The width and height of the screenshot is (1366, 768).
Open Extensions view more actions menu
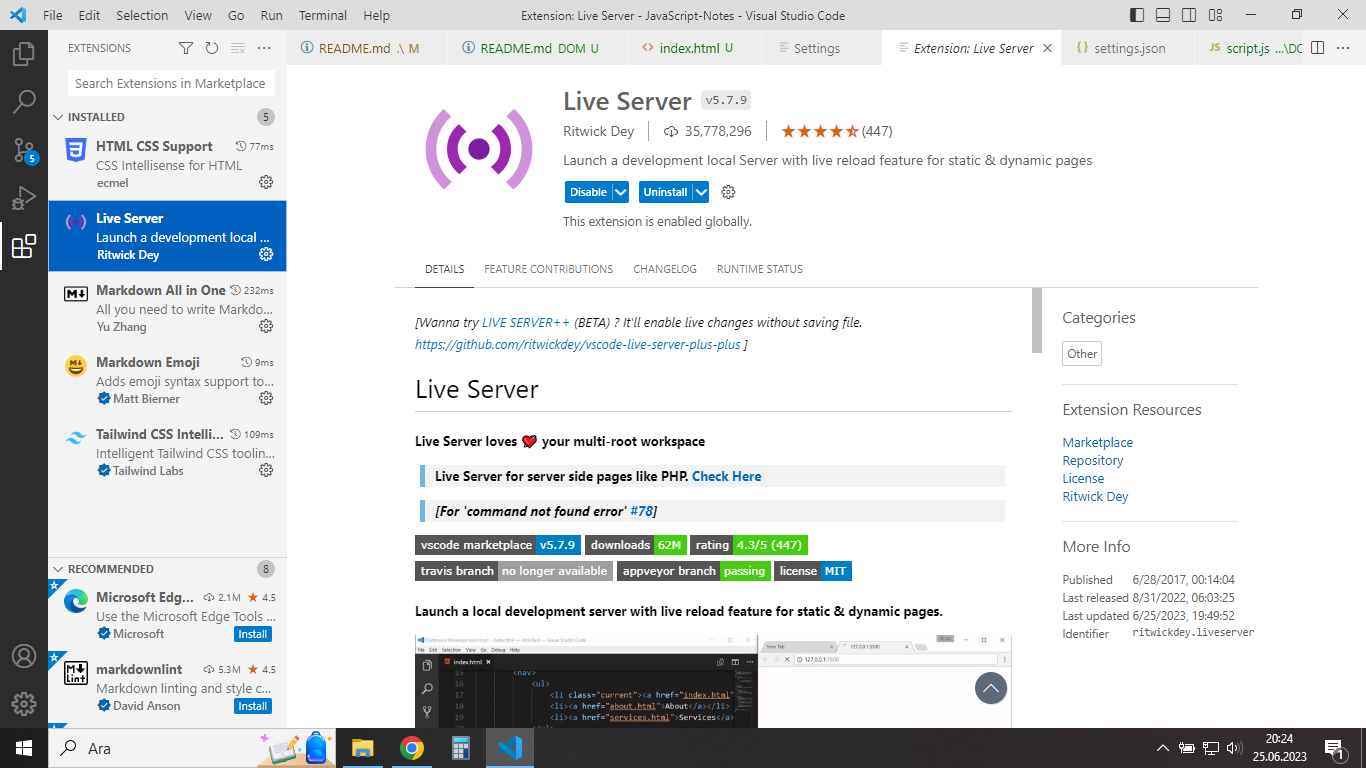264,48
